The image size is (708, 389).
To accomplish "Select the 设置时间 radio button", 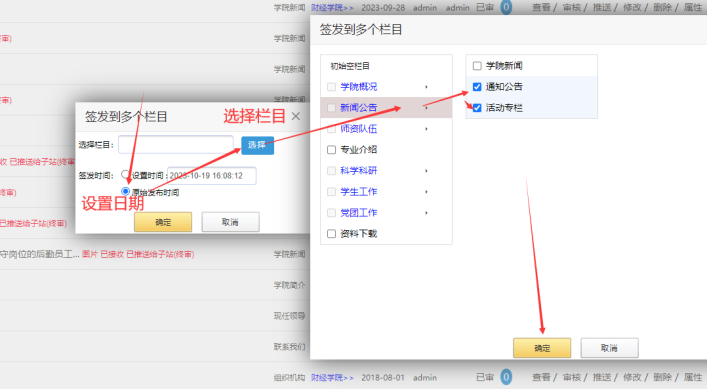I will 125,175.
